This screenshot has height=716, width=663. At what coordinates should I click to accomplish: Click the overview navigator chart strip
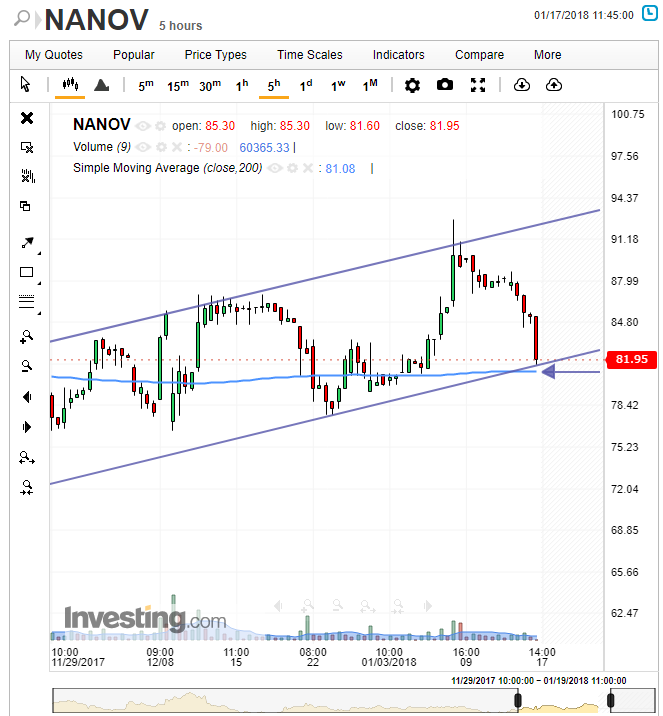coord(354,700)
